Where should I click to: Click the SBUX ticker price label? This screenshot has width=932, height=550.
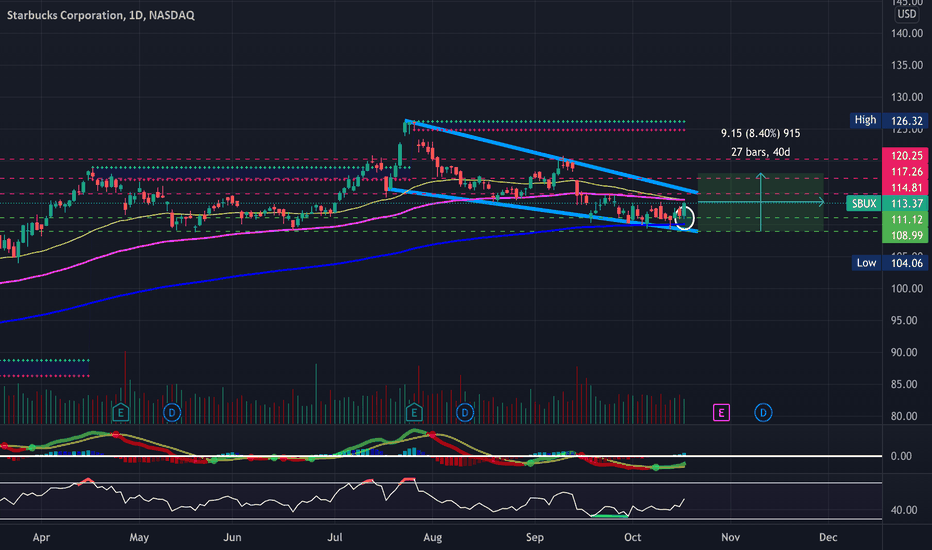[864, 203]
